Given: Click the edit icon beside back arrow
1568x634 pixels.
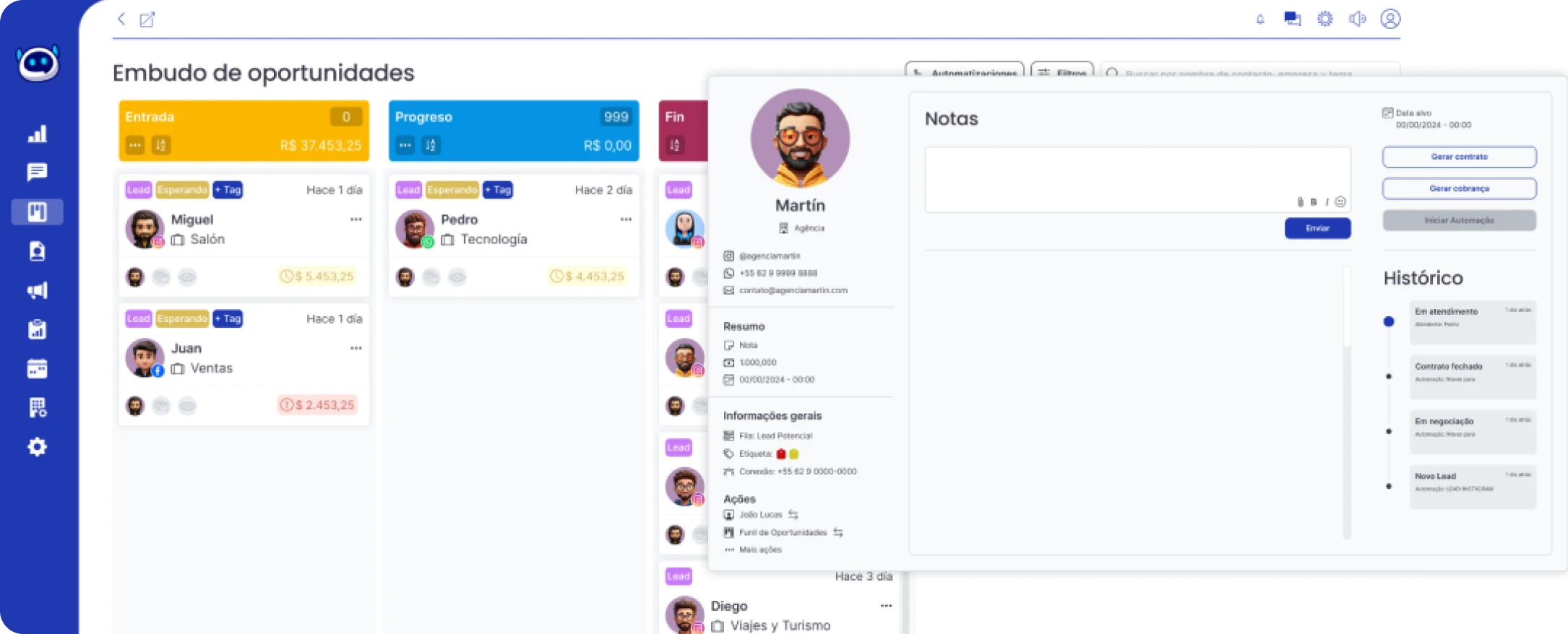Looking at the screenshot, I should (x=147, y=19).
